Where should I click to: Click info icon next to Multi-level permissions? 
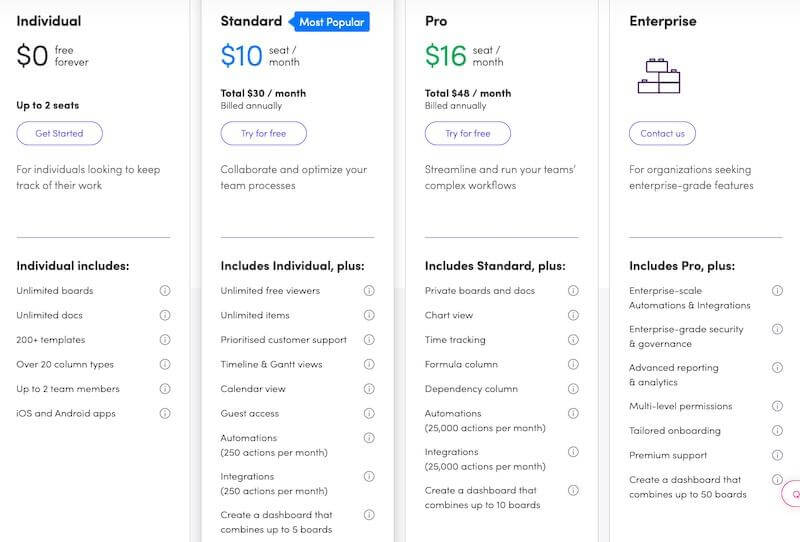777,406
